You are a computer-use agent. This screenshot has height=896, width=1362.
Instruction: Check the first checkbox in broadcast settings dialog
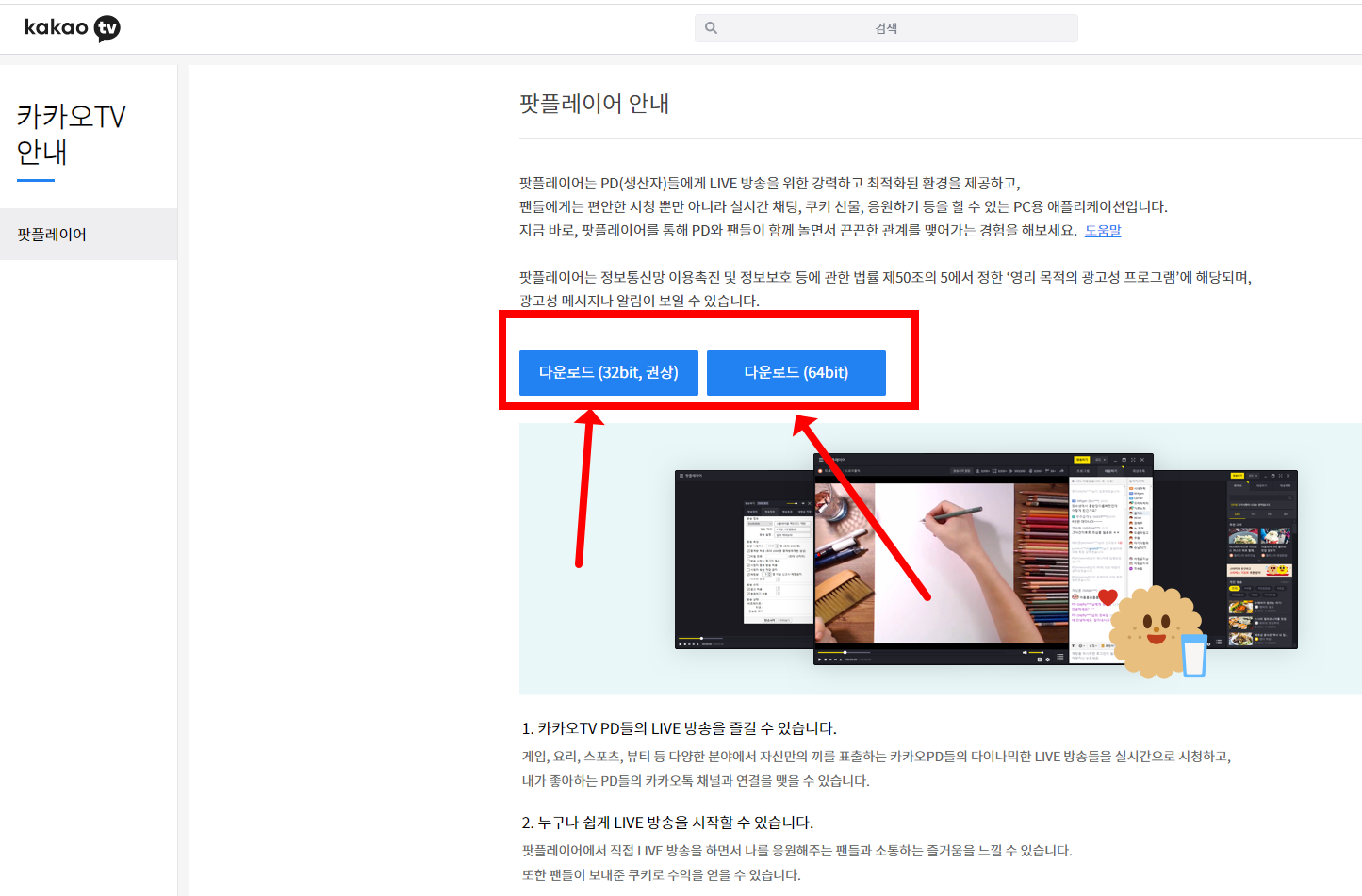[747, 551]
